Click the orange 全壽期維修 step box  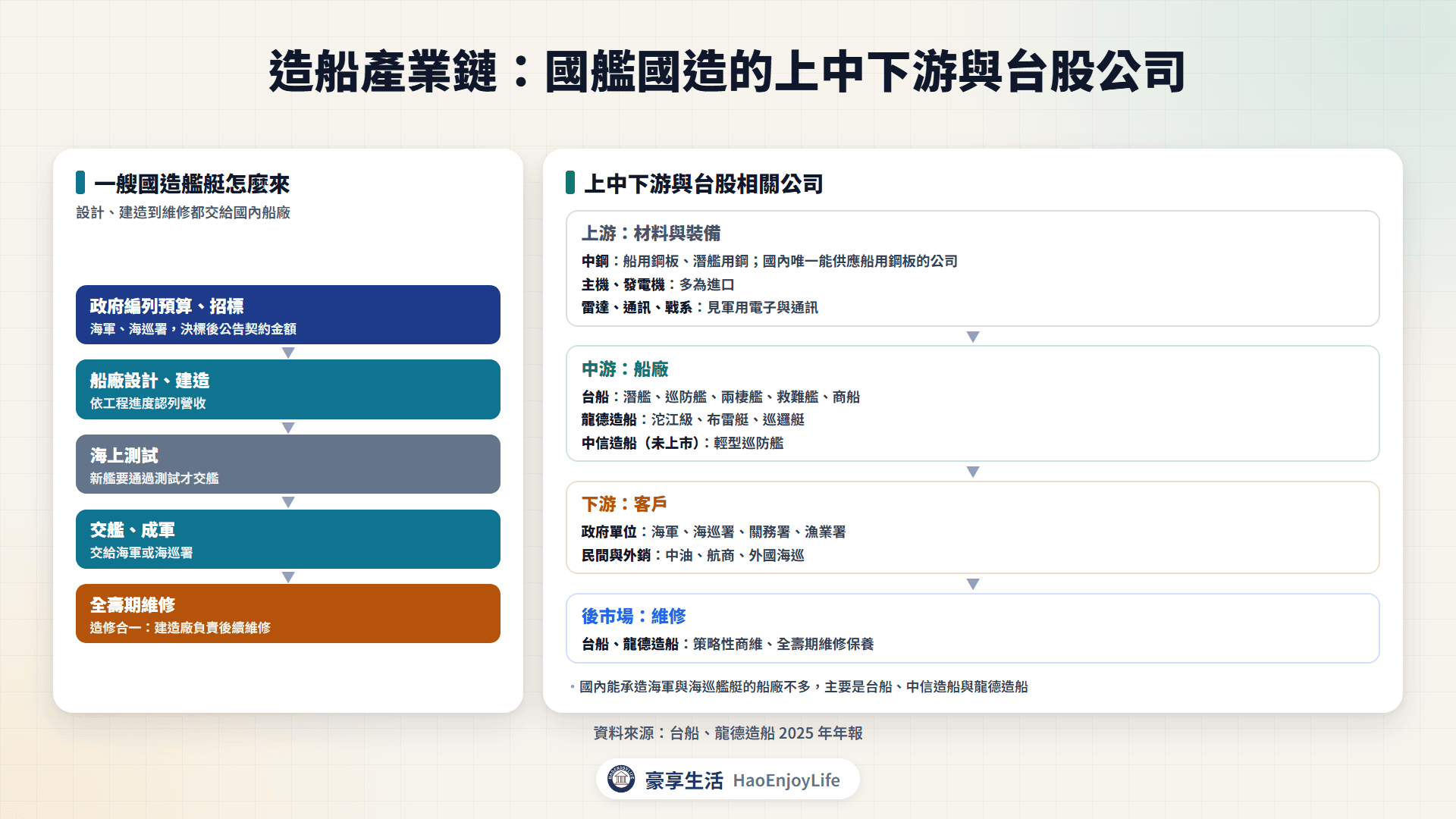pyautogui.click(x=288, y=613)
